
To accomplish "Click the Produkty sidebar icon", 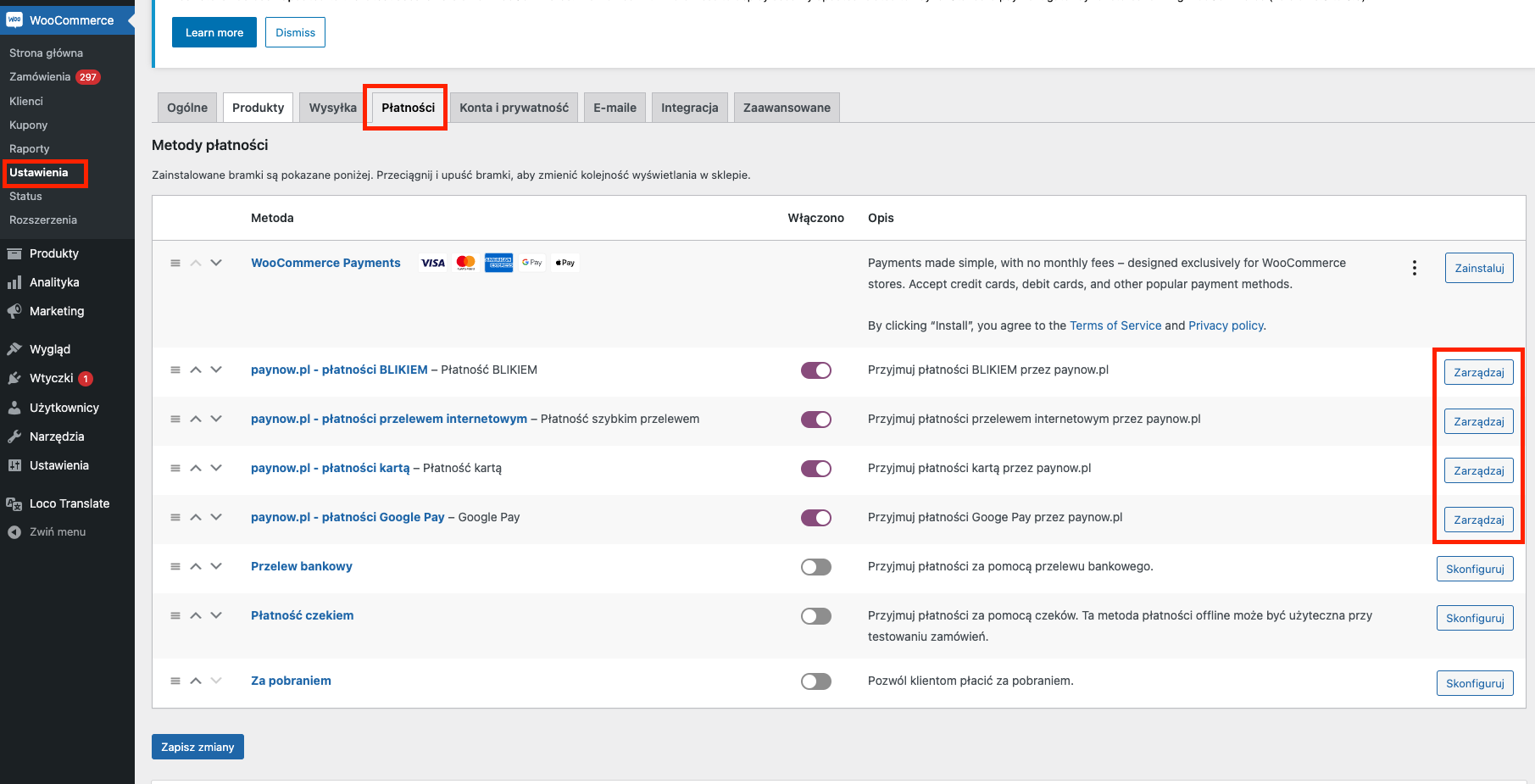I will 14,253.
